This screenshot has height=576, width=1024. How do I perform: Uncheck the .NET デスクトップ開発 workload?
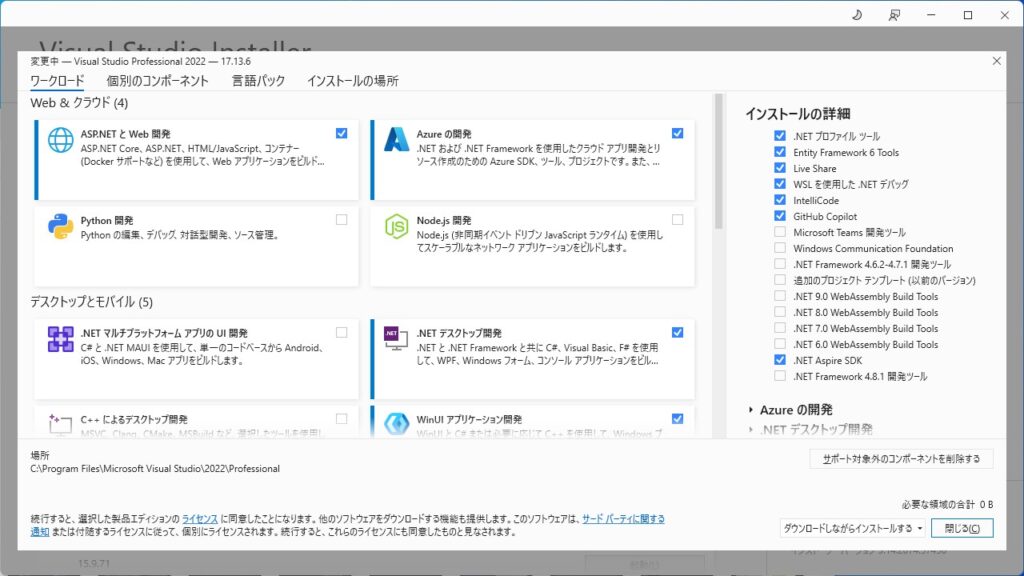[x=677, y=332]
